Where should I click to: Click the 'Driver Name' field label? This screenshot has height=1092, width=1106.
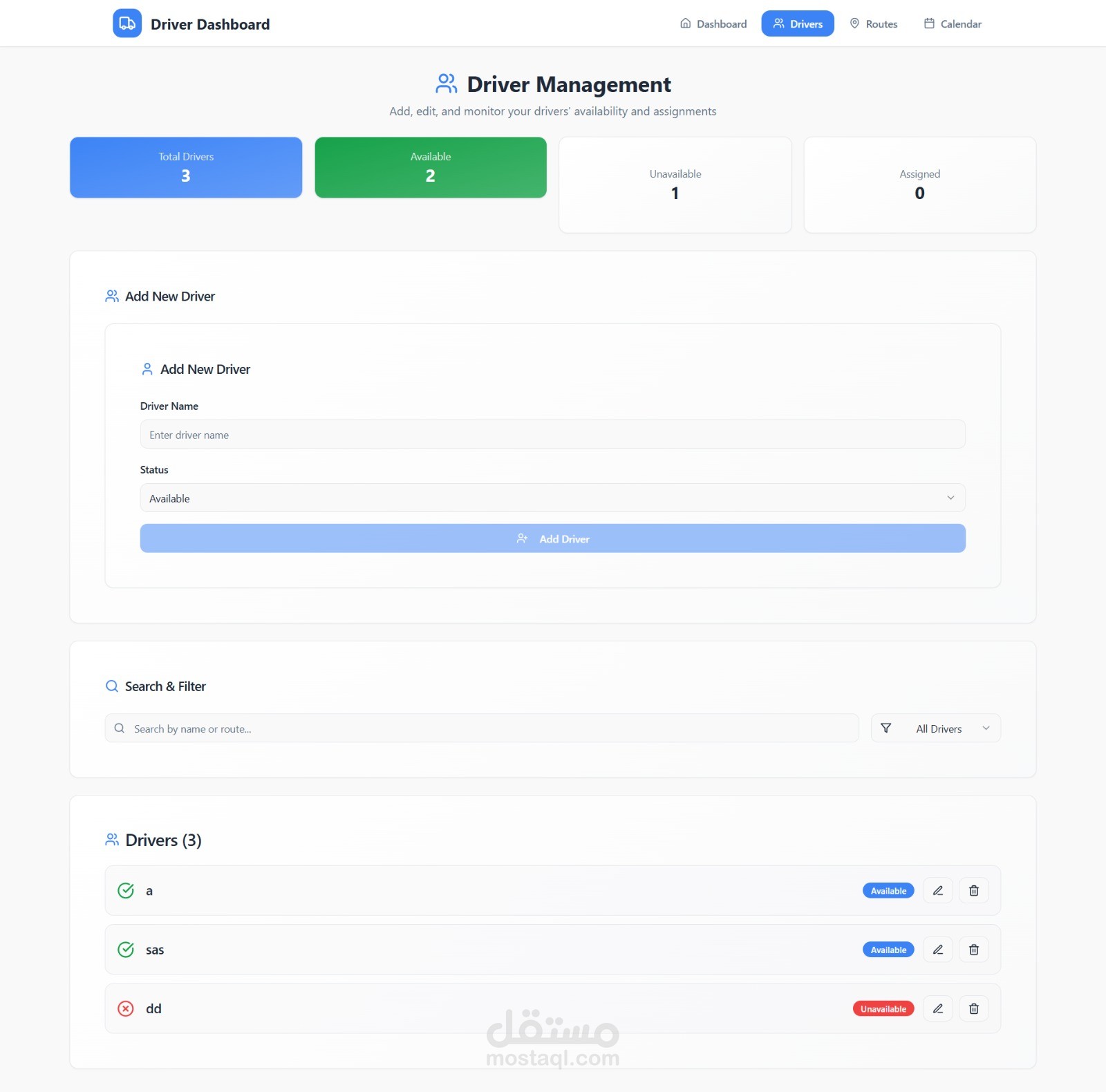pos(169,406)
